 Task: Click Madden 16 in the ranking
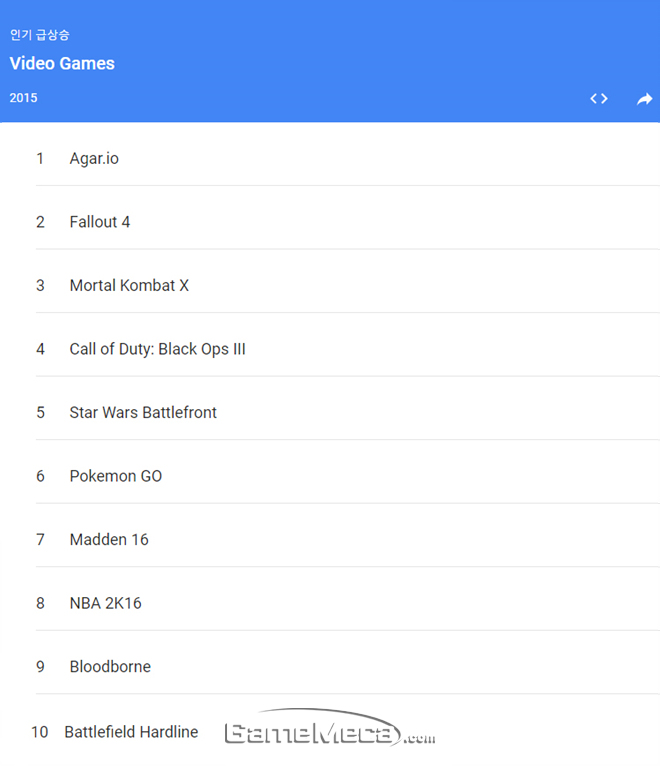tap(109, 539)
